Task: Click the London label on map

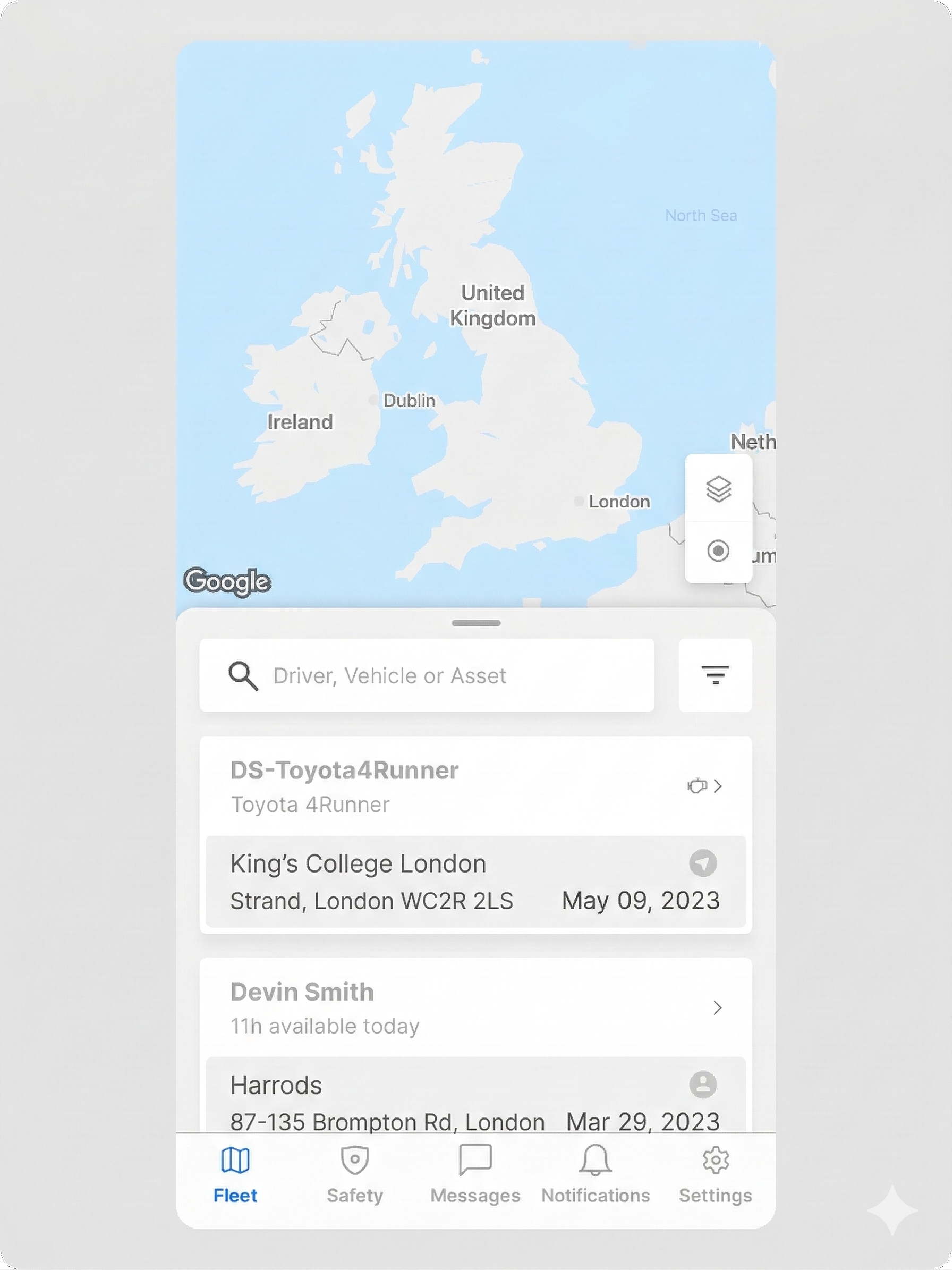Action: click(618, 502)
